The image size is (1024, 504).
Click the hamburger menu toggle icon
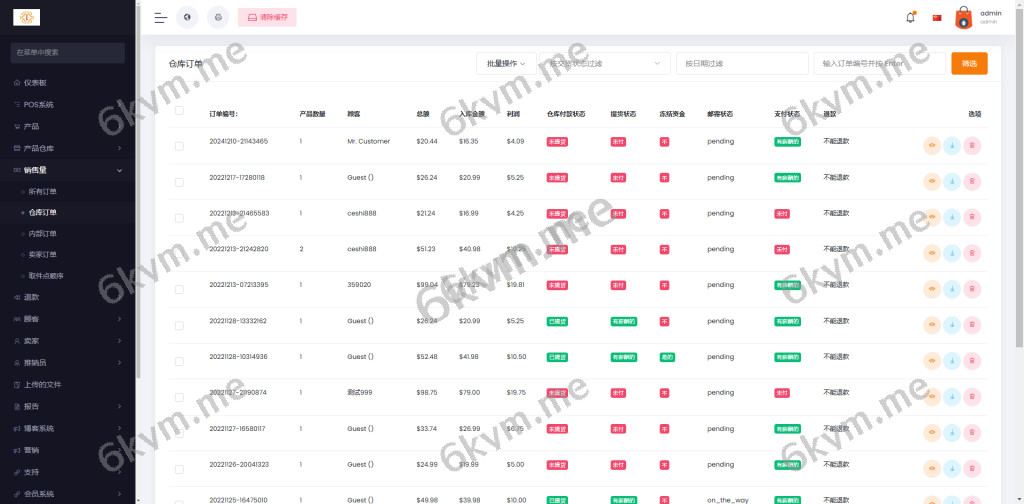tap(161, 17)
